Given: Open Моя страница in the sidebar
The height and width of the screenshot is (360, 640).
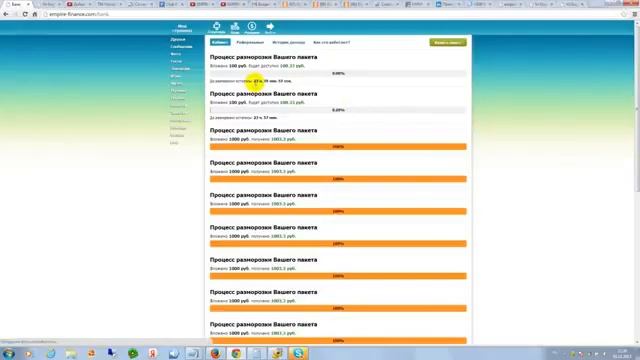Looking at the screenshot, I should click(182, 28).
